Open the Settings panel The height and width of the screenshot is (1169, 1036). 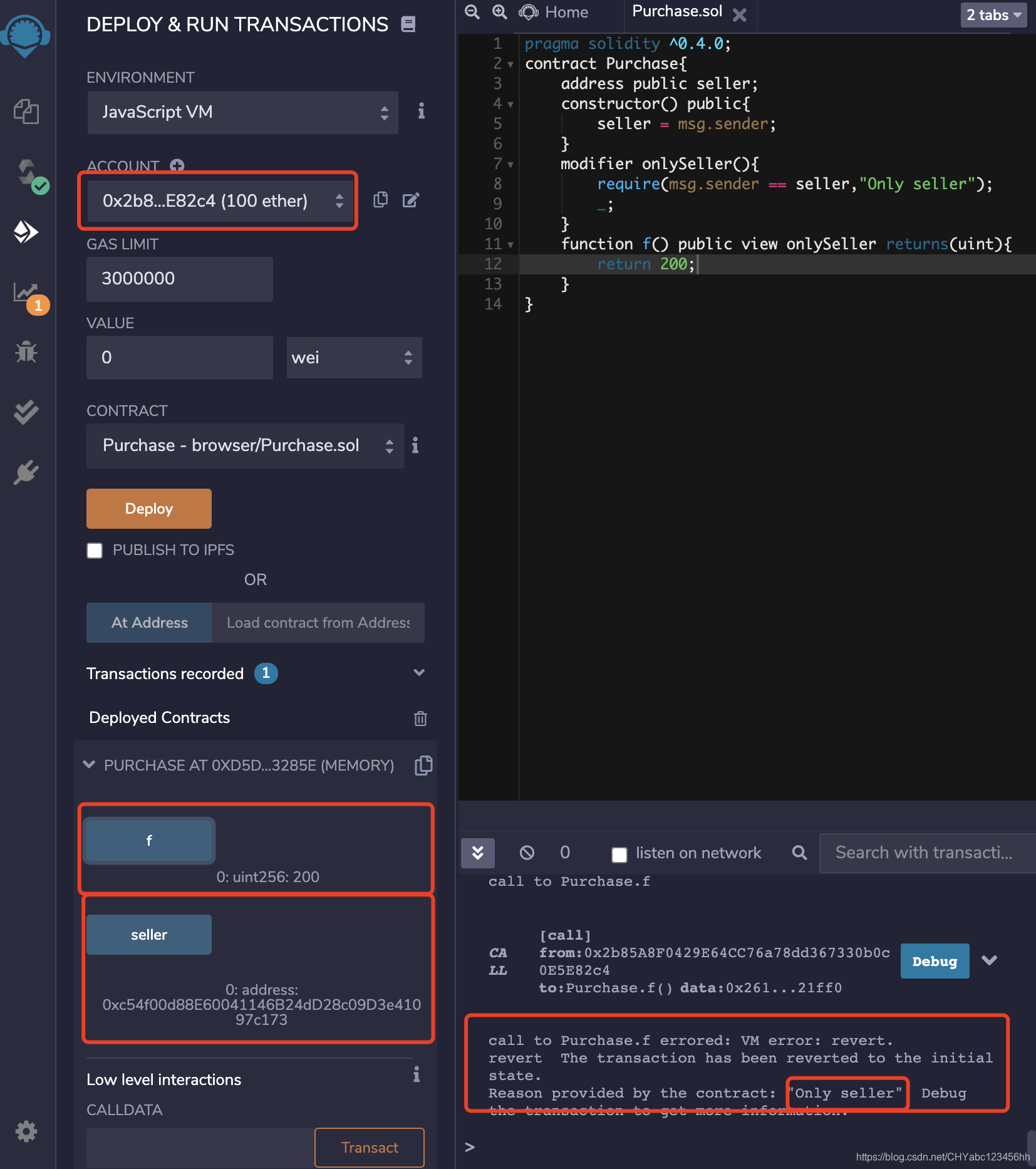tap(28, 1131)
